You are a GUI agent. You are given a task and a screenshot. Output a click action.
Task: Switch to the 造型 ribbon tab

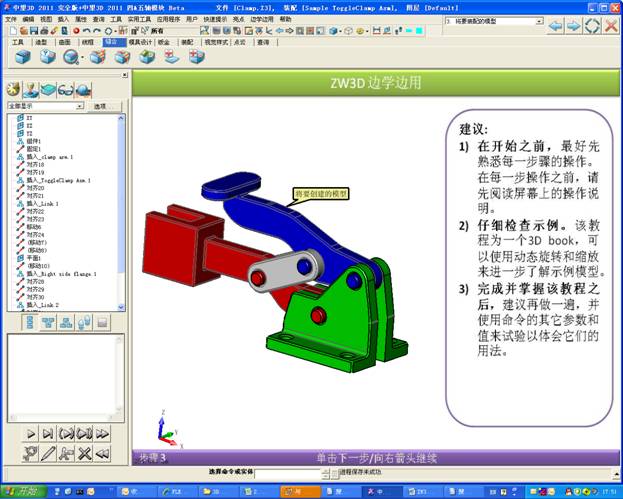tap(41, 42)
